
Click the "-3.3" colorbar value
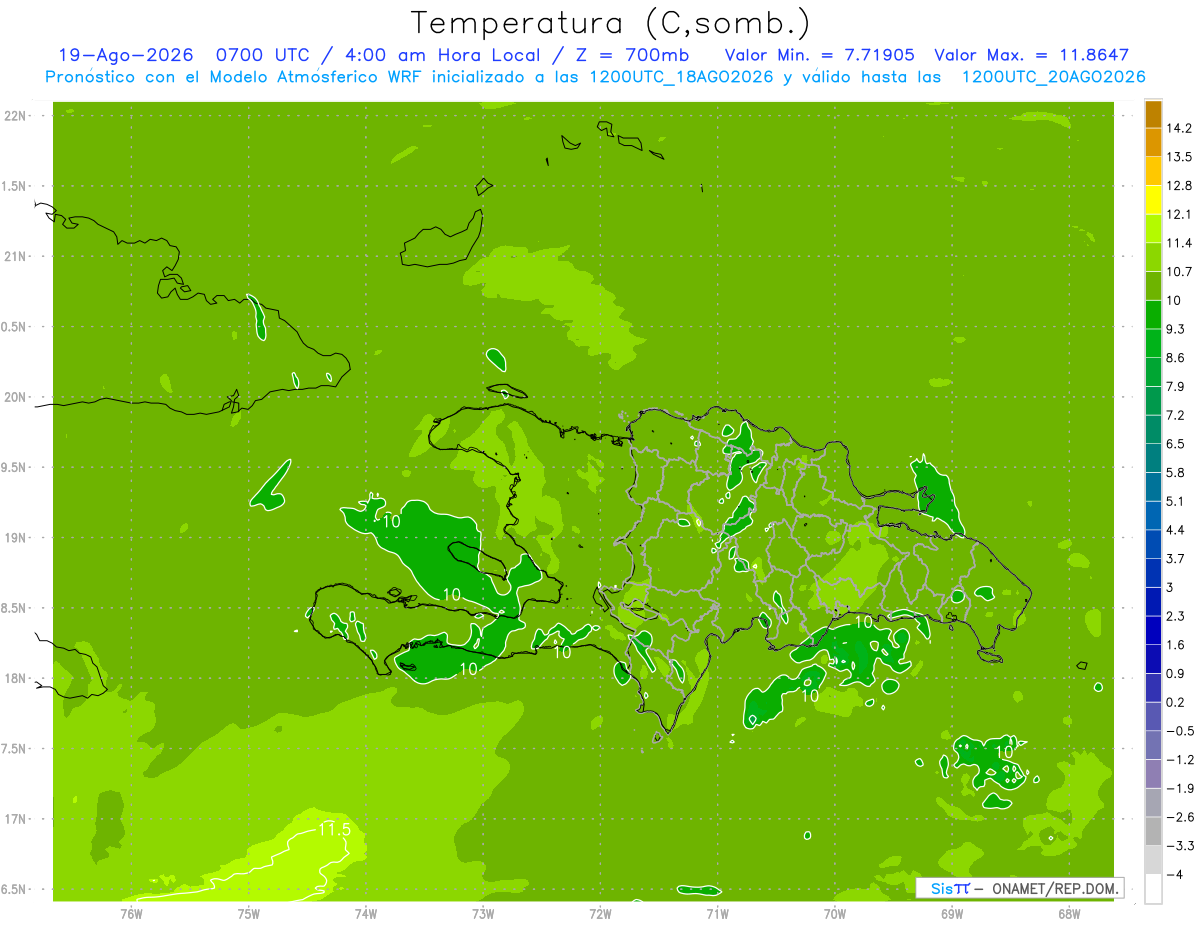1179,846
